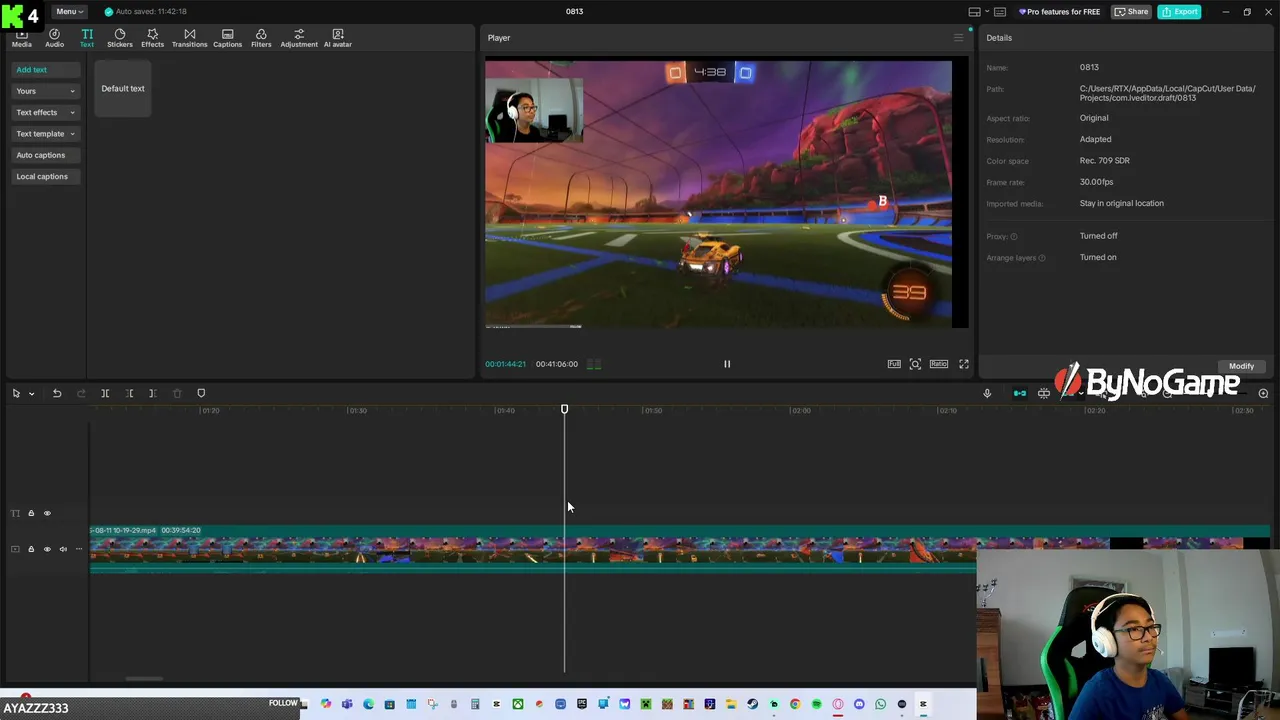The image size is (1280, 720).
Task: Open Google Chrome from the taskbar
Action: click(795, 704)
